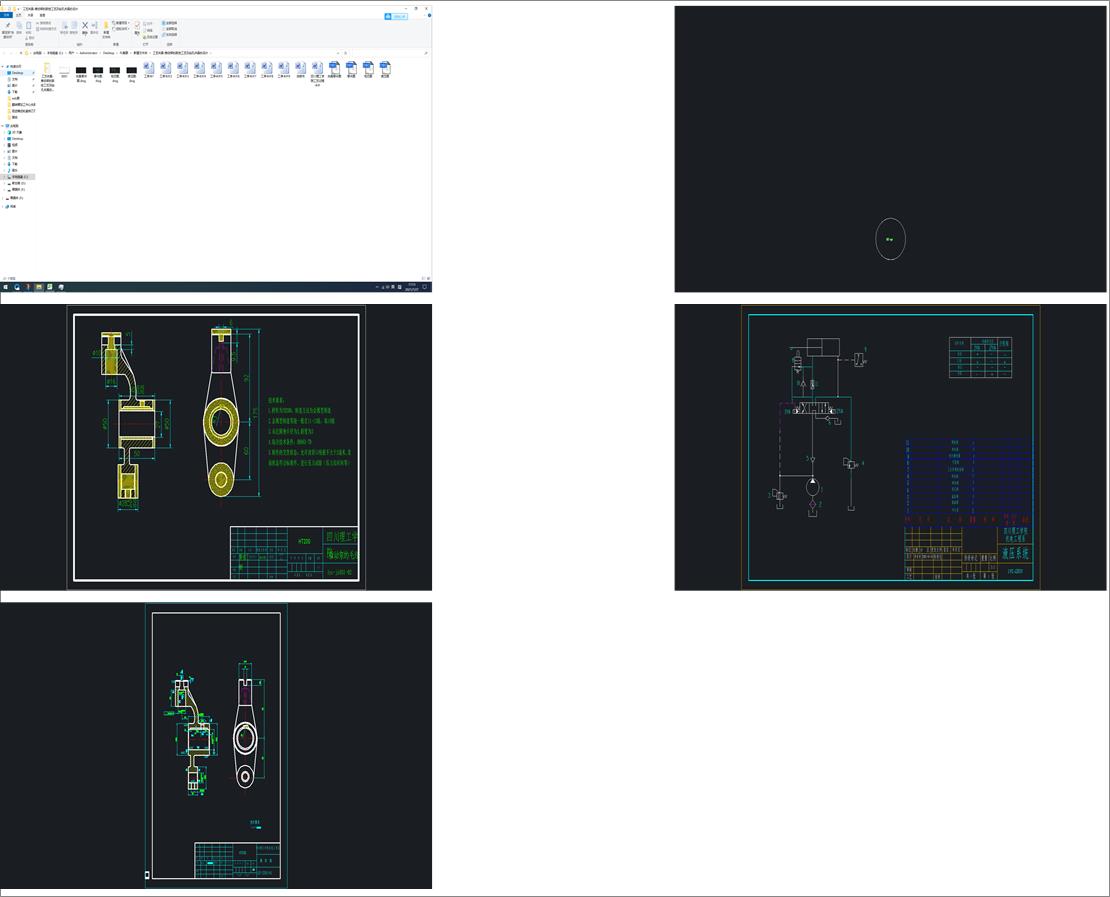Expand the (D:) drive node
The width and height of the screenshot is (1110, 897).
(x=4, y=183)
